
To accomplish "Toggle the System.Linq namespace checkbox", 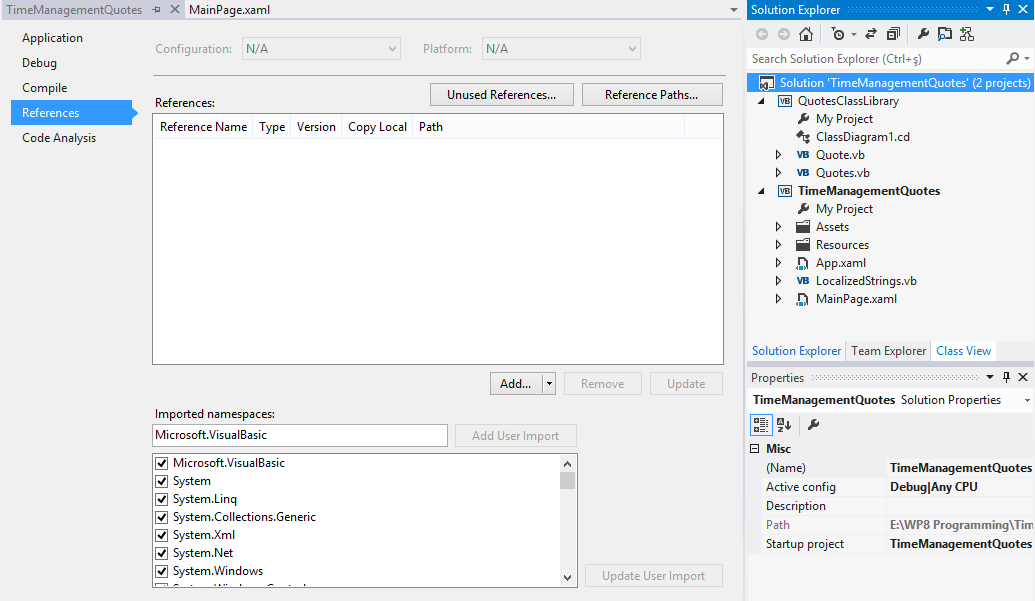I will pos(162,499).
